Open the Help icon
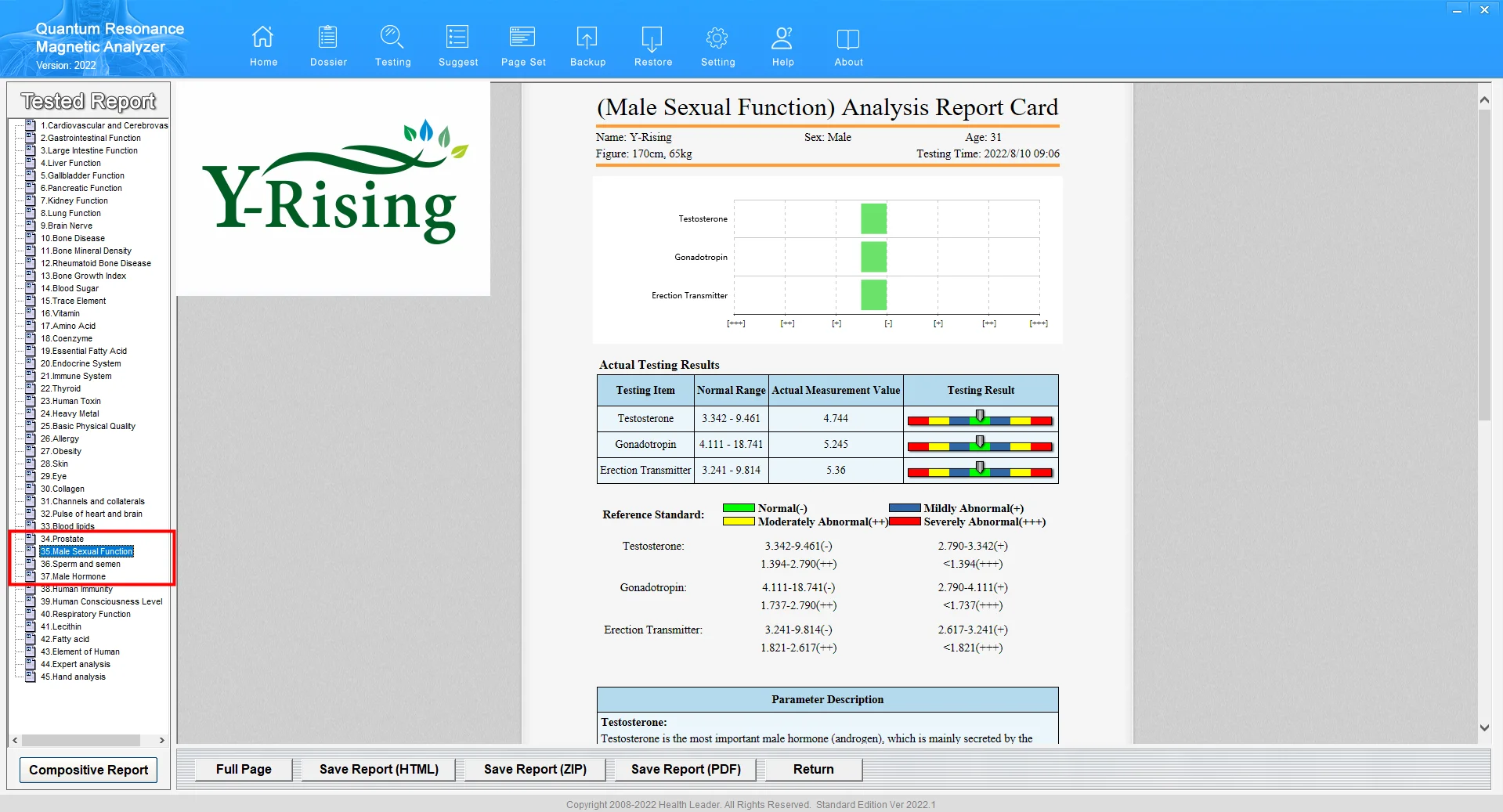This screenshot has width=1503, height=812. (782, 38)
